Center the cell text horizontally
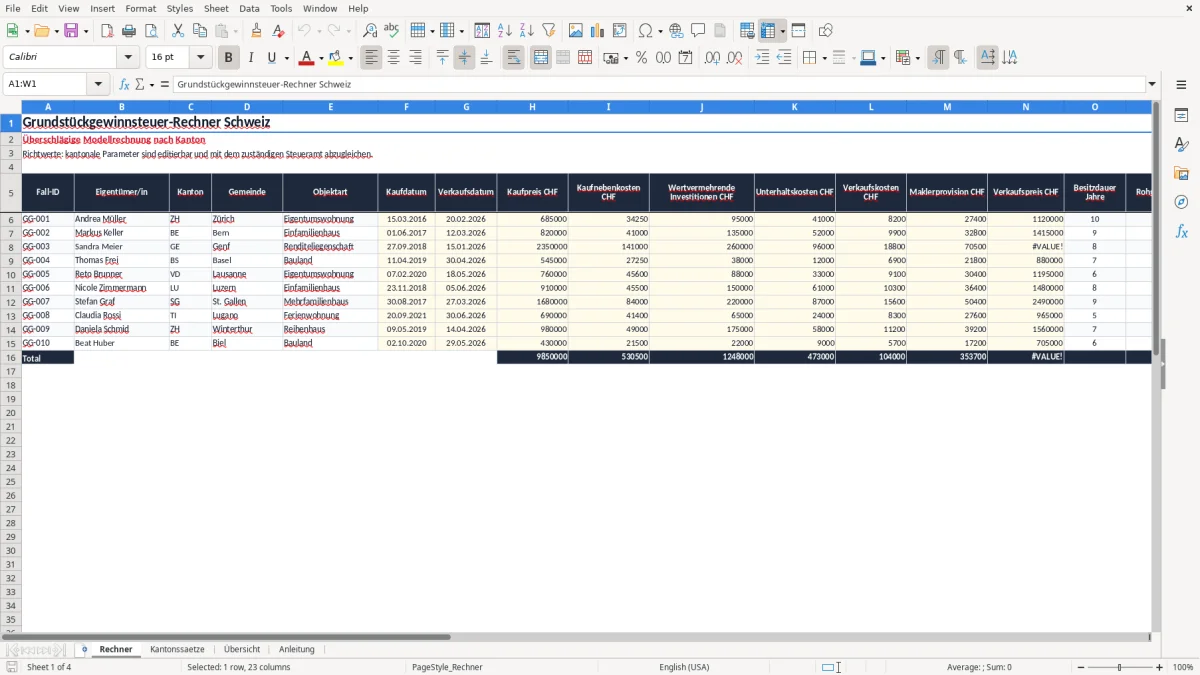1200x675 pixels. [x=394, y=58]
